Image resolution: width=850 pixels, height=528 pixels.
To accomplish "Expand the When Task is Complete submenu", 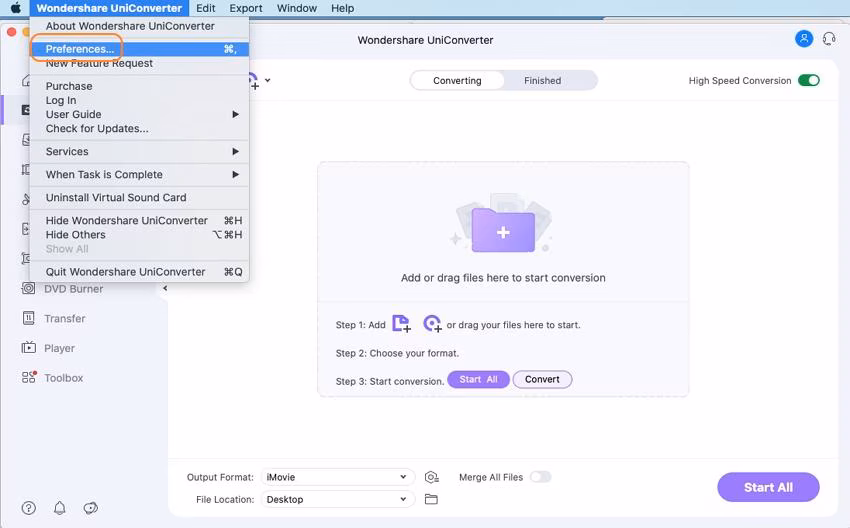I will coord(139,175).
